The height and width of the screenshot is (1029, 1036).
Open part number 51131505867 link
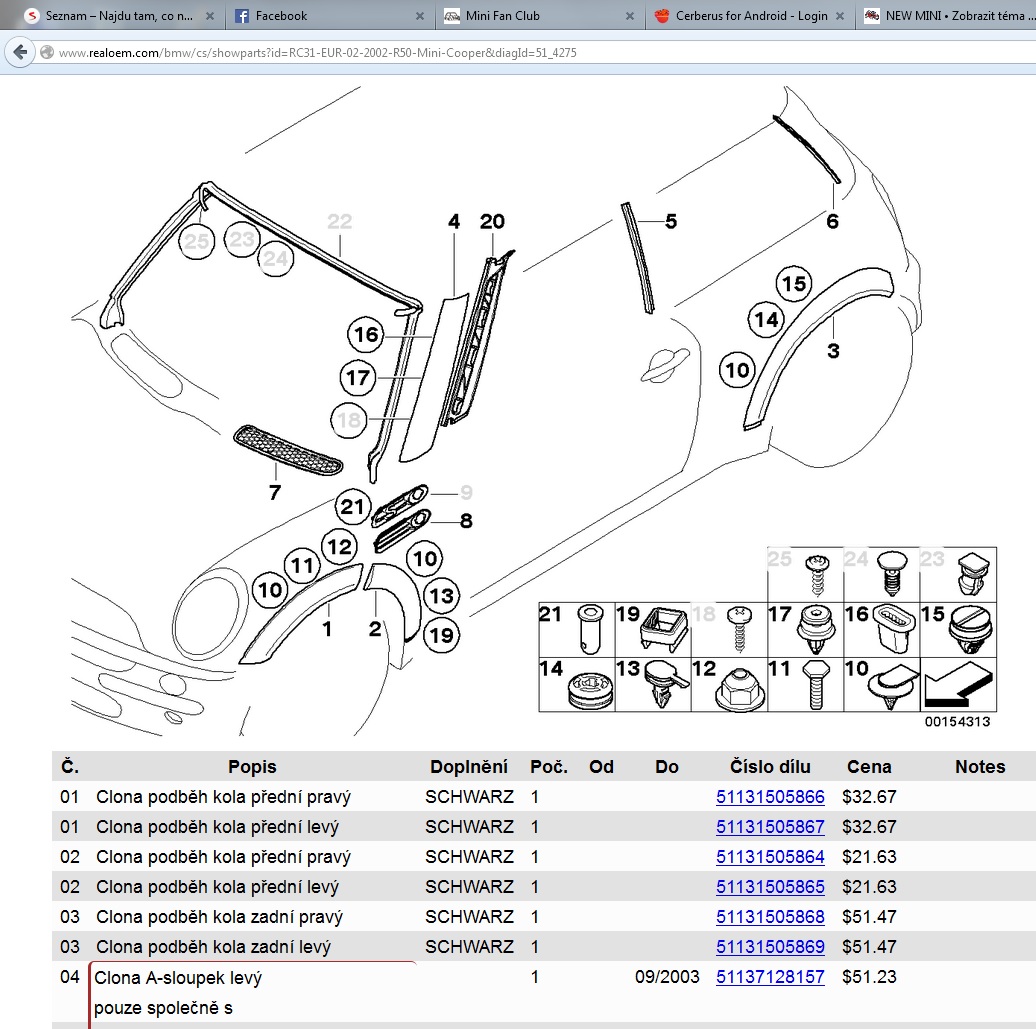point(770,827)
